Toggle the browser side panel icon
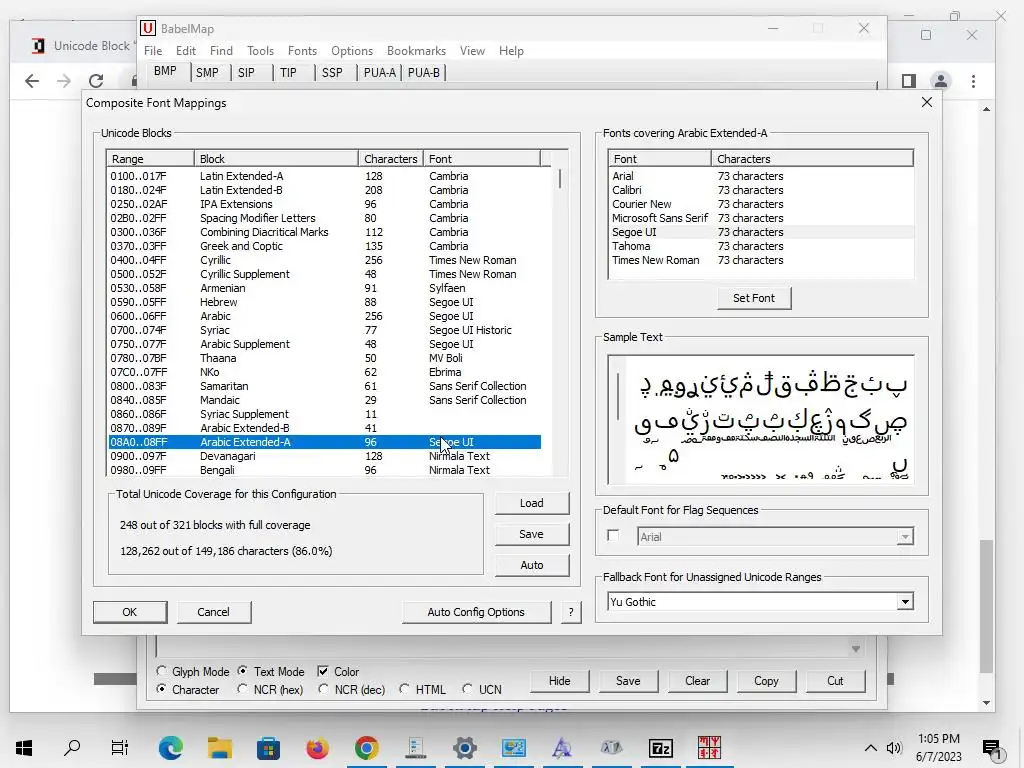This screenshot has width=1024, height=768. (x=908, y=81)
